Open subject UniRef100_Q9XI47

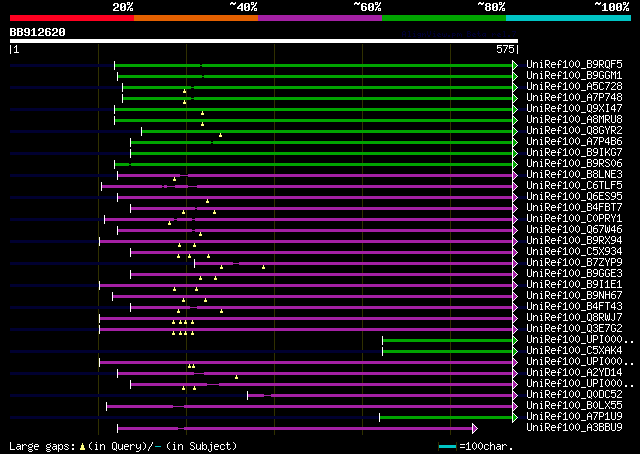coord(574,109)
